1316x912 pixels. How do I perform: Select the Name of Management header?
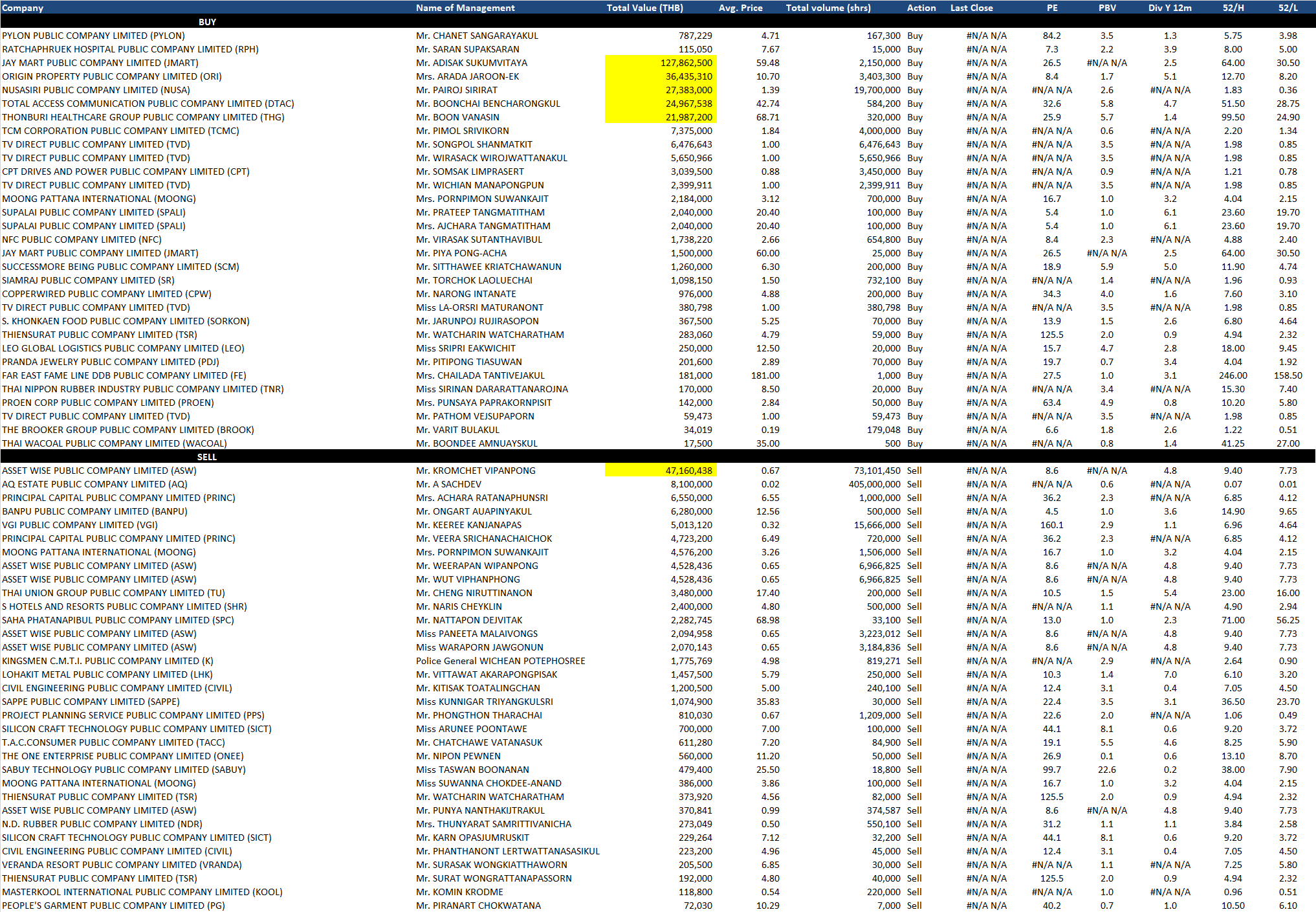click(x=465, y=8)
